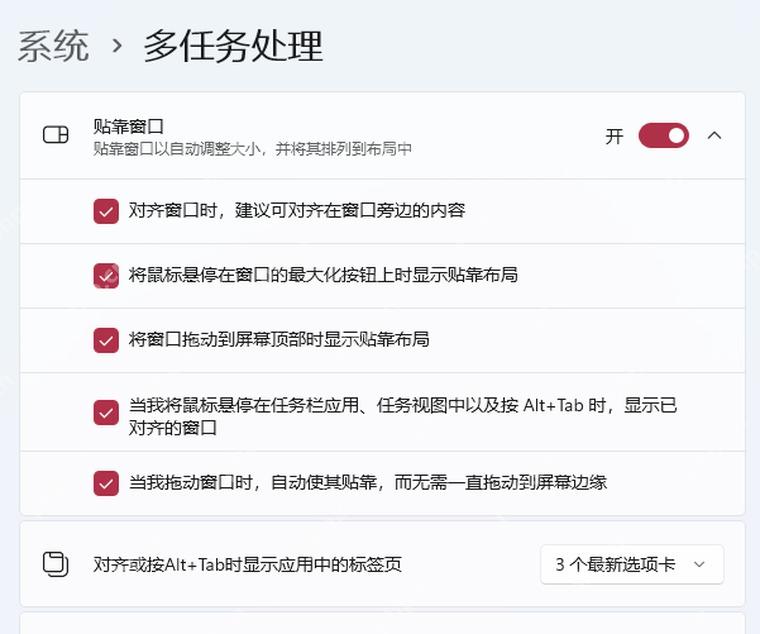Click label 将窗口拖动到屏幕顶部时显示贴靠布局
Screen dimensions: 760x634
point(279,339)
